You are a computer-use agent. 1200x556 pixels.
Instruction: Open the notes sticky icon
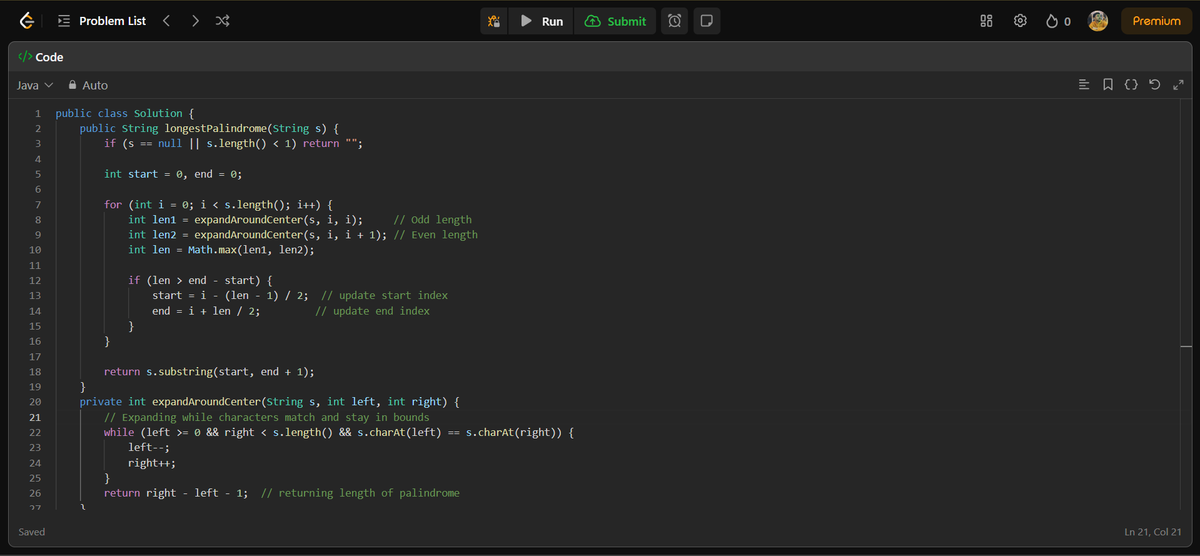tap(706, 21)
